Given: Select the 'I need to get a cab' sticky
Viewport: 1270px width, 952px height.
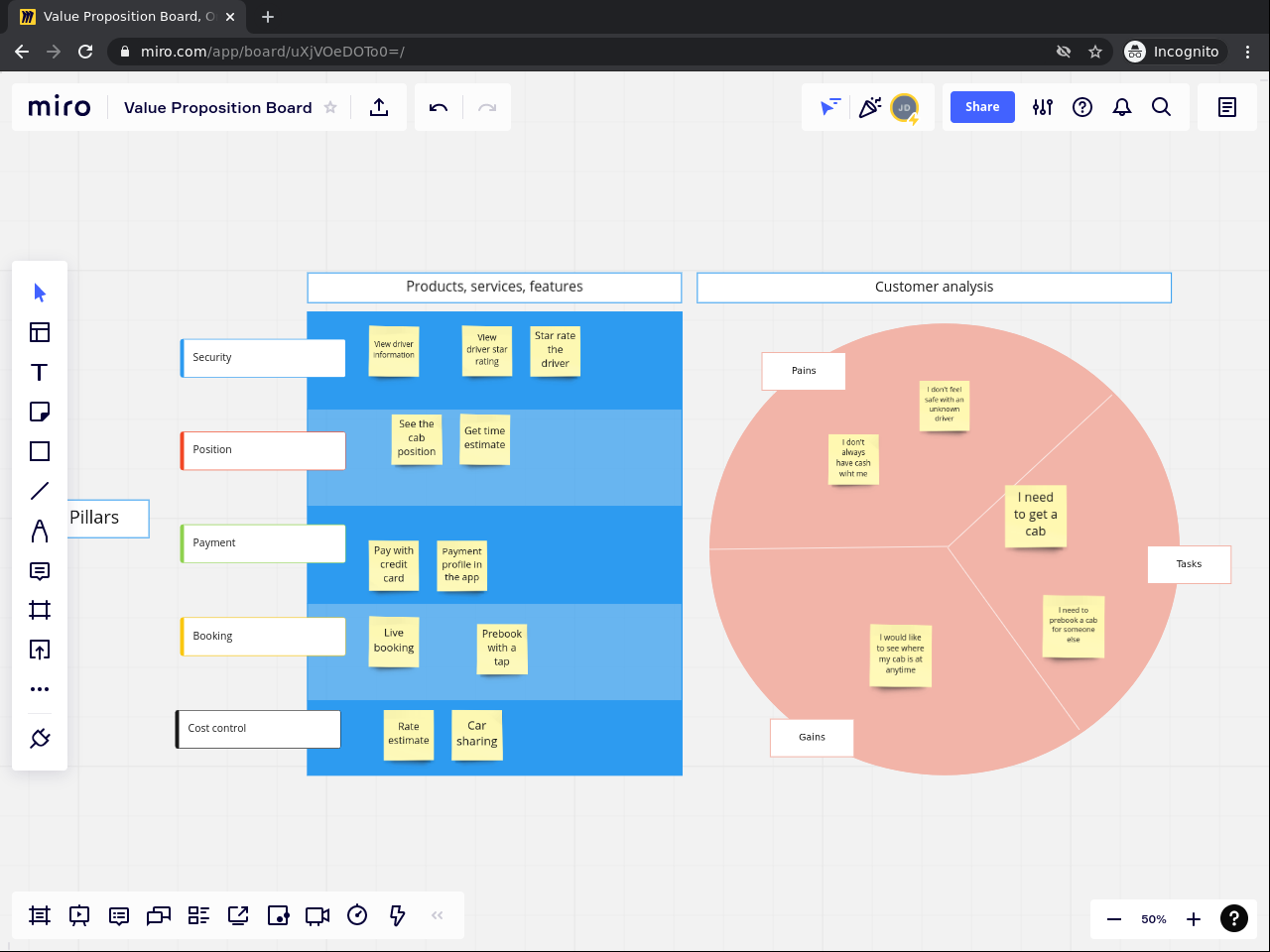Looking at the screenshot, I should click(x=1036, y=516).
